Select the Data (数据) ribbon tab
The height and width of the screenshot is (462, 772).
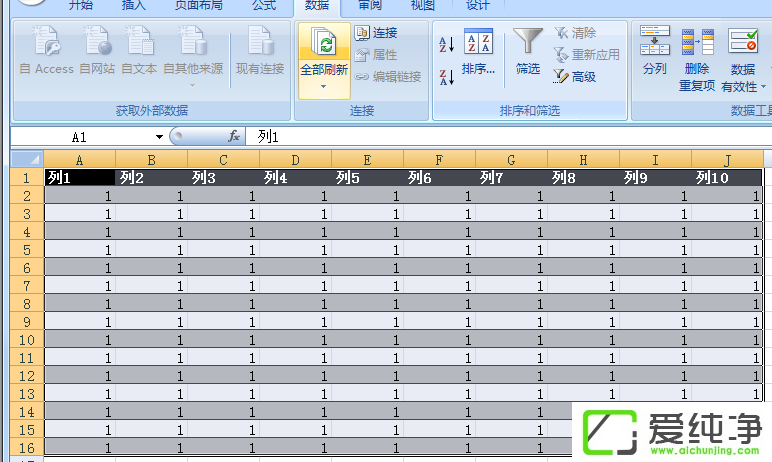[x=317, y=5]
